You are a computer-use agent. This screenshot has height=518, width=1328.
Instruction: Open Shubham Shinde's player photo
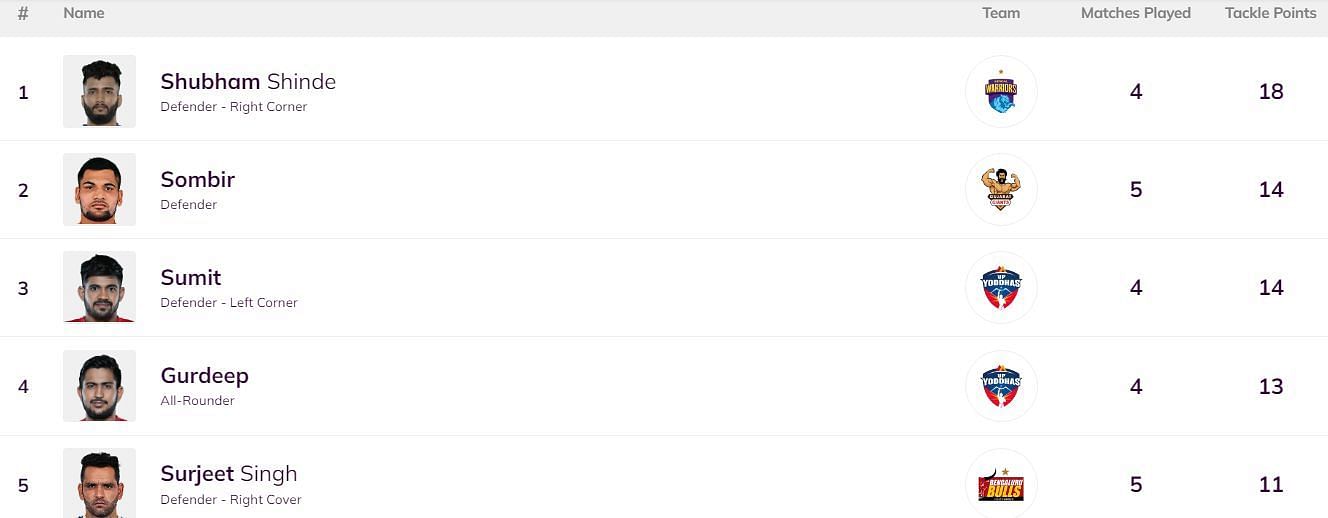click(x=99, y=91)
